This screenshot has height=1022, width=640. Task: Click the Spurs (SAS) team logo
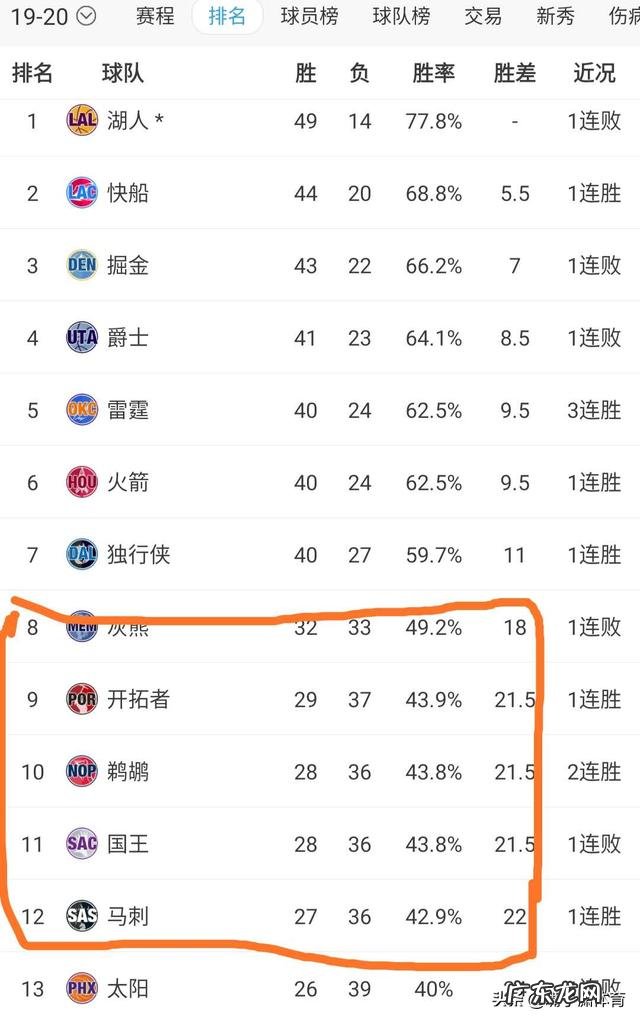tap(81, 917)
